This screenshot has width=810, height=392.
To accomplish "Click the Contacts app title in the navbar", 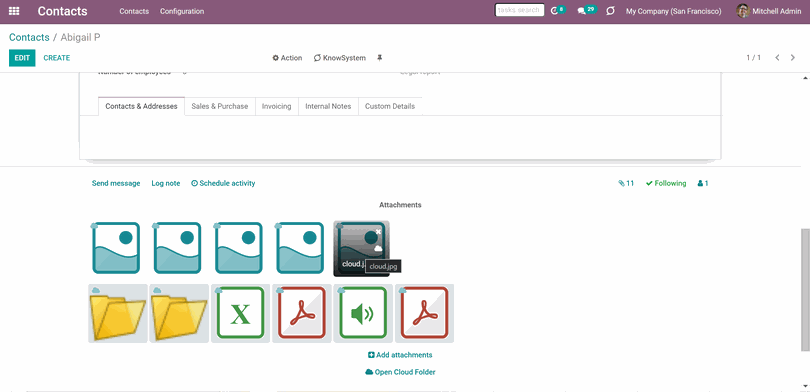I will [x=63, y=11].
